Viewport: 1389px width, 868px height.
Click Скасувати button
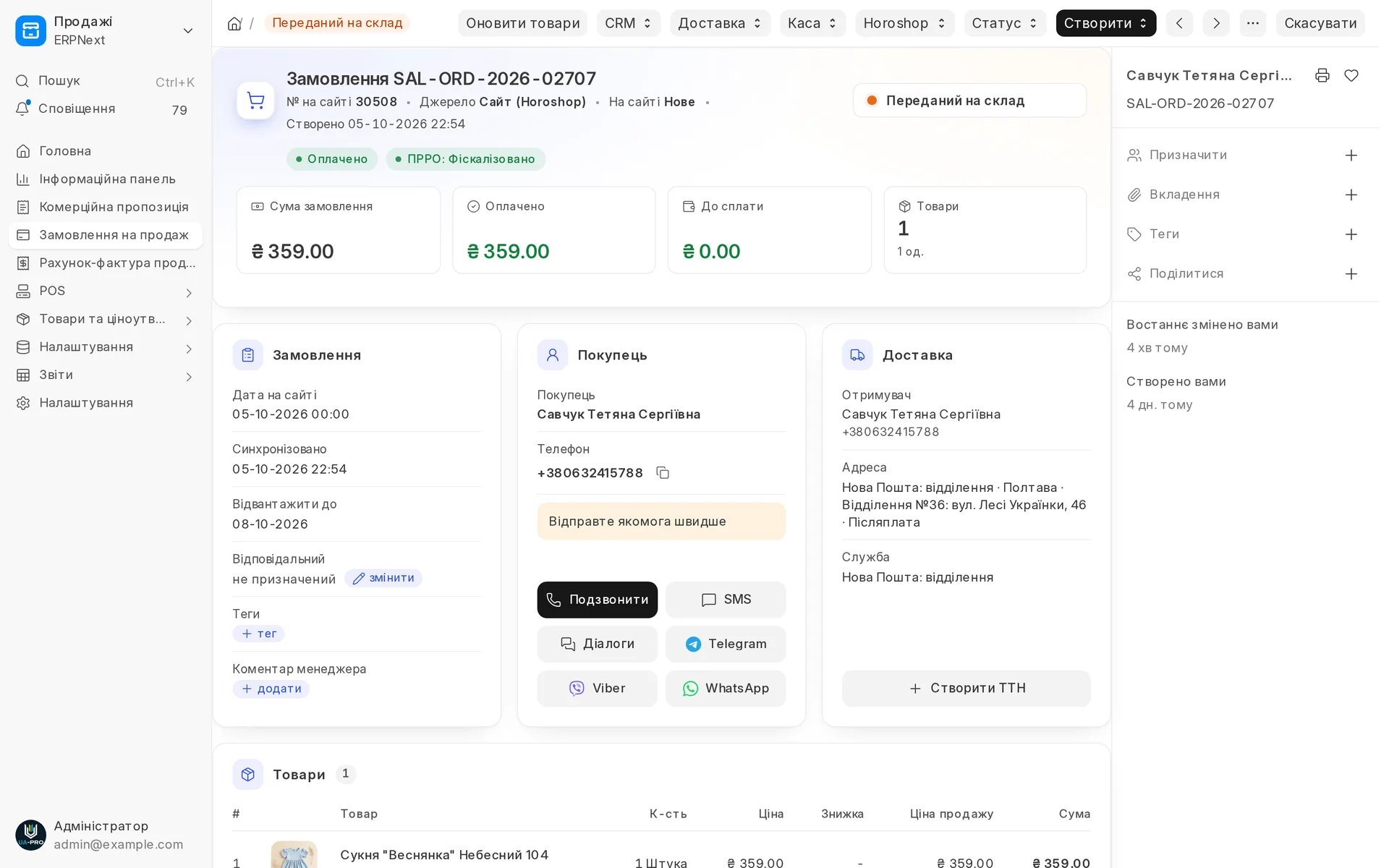tap(1320, 23)
